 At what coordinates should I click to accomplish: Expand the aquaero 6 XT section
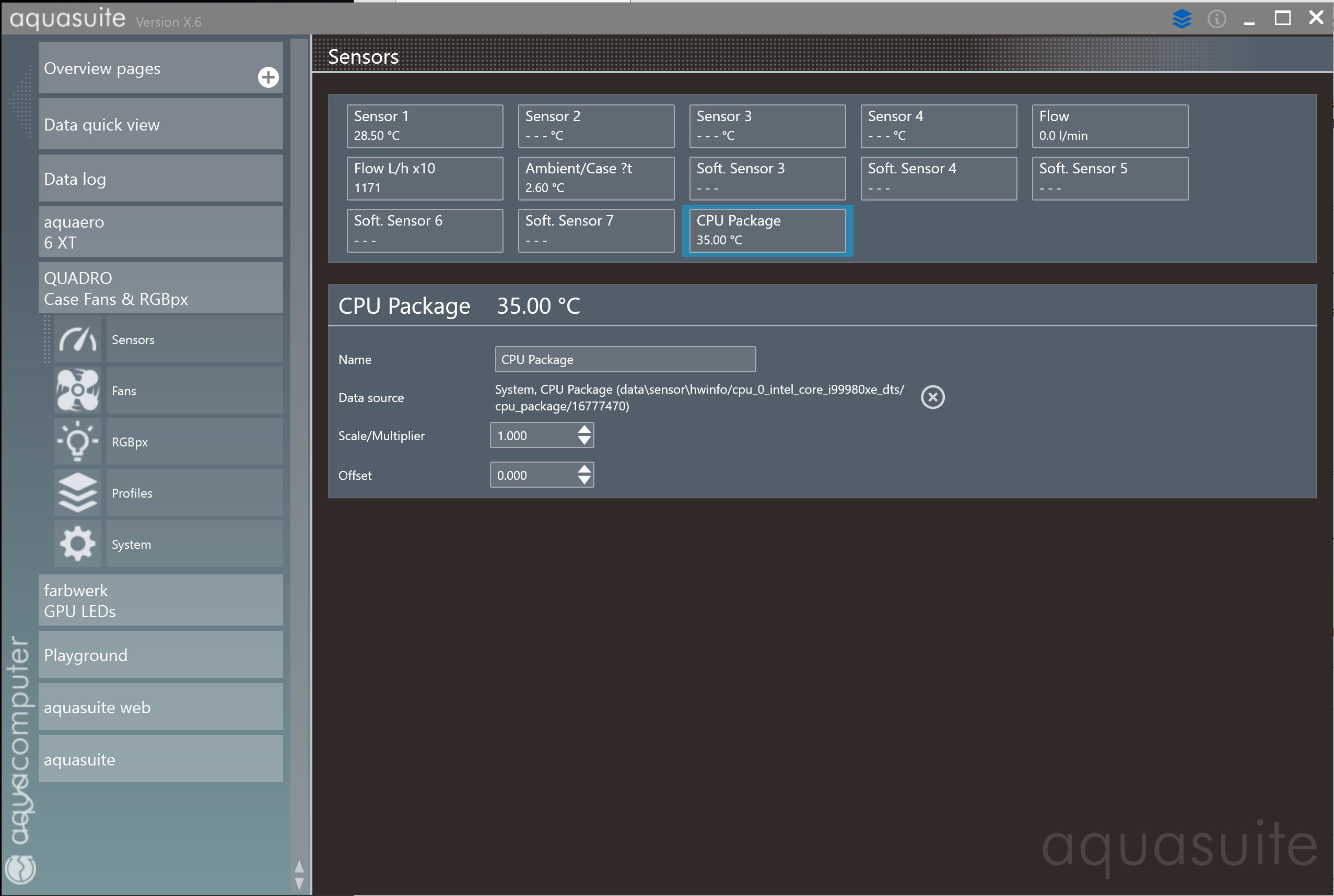tap(160, 232)
